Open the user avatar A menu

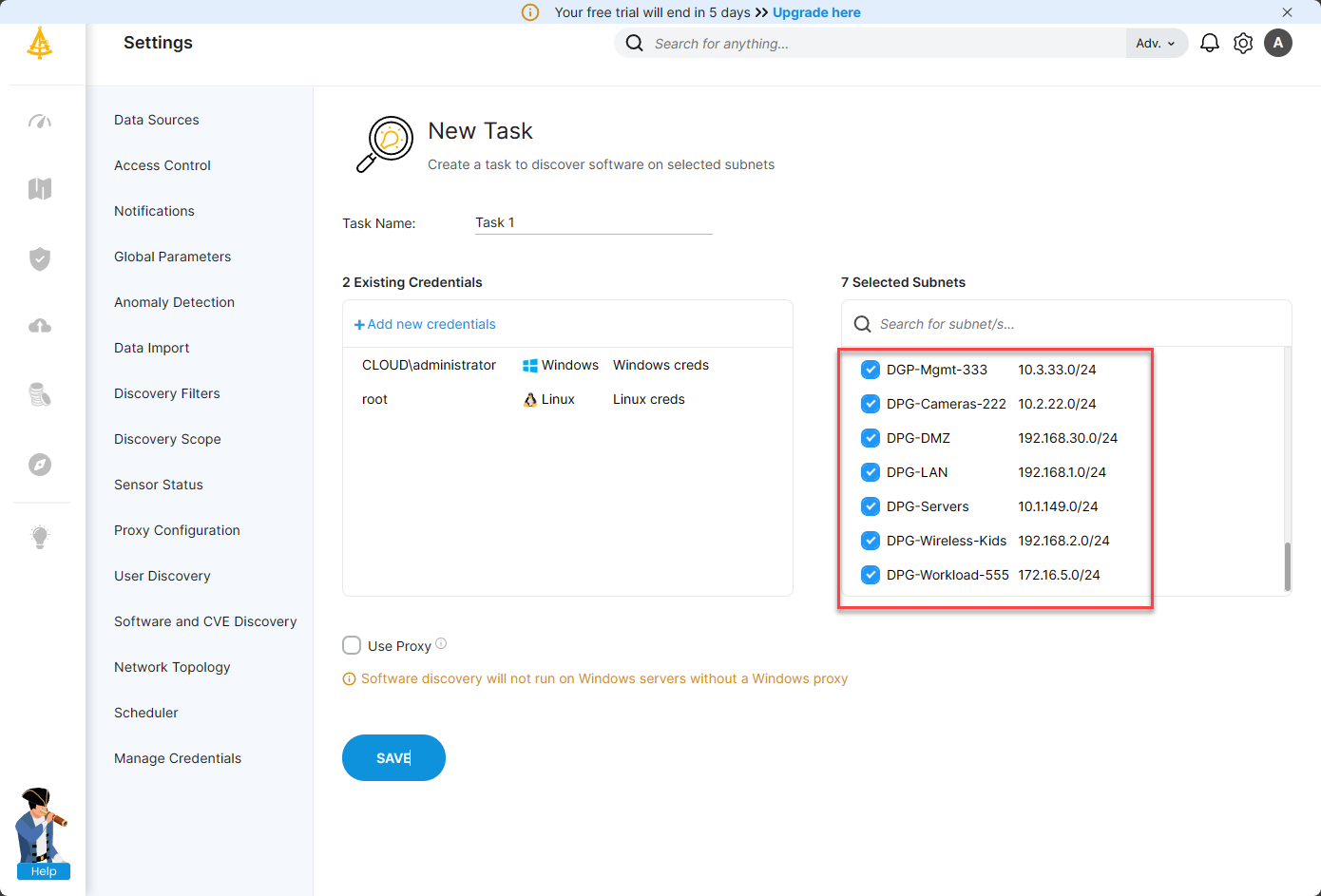[x=1278, y=43]
